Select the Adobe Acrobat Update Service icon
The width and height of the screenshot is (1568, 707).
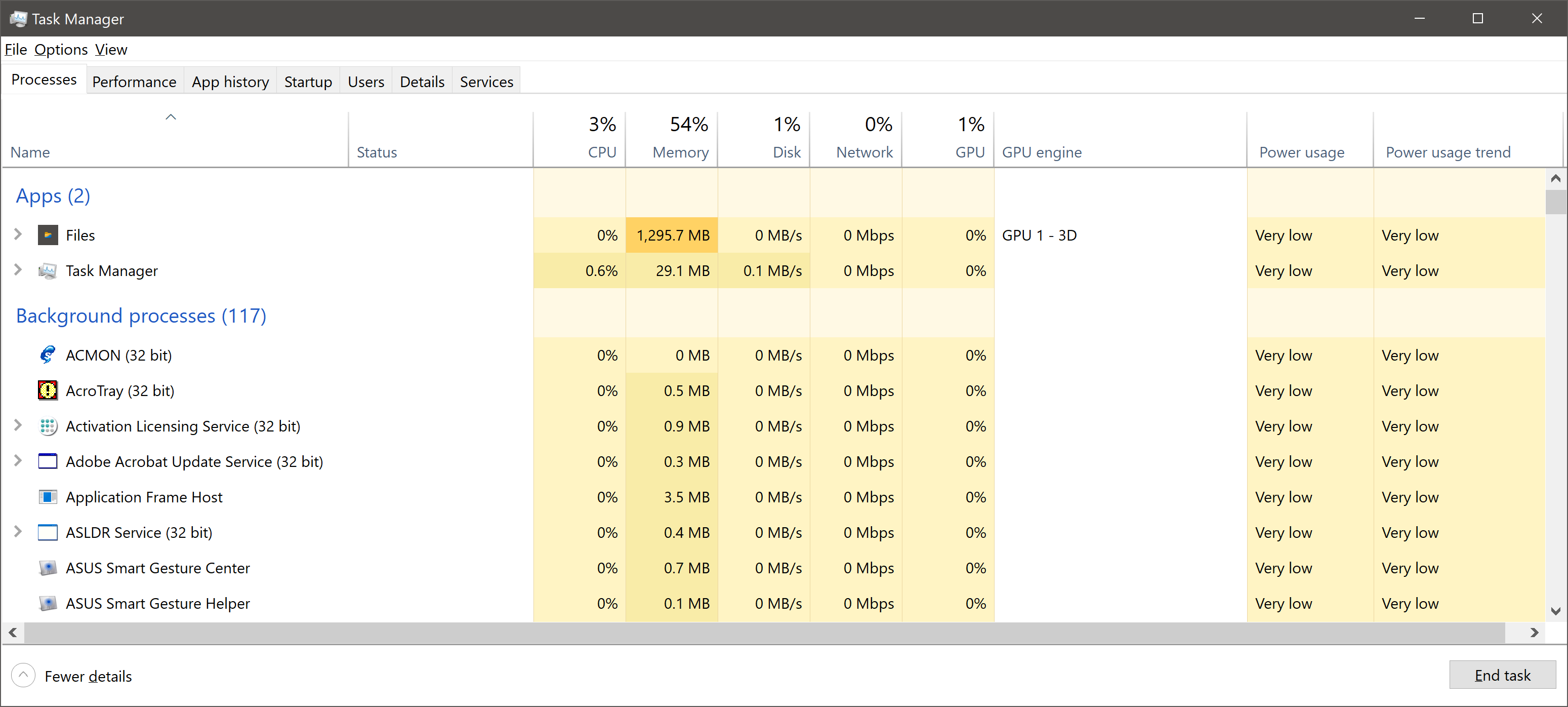pyautogui.click(x=48, y=461)
